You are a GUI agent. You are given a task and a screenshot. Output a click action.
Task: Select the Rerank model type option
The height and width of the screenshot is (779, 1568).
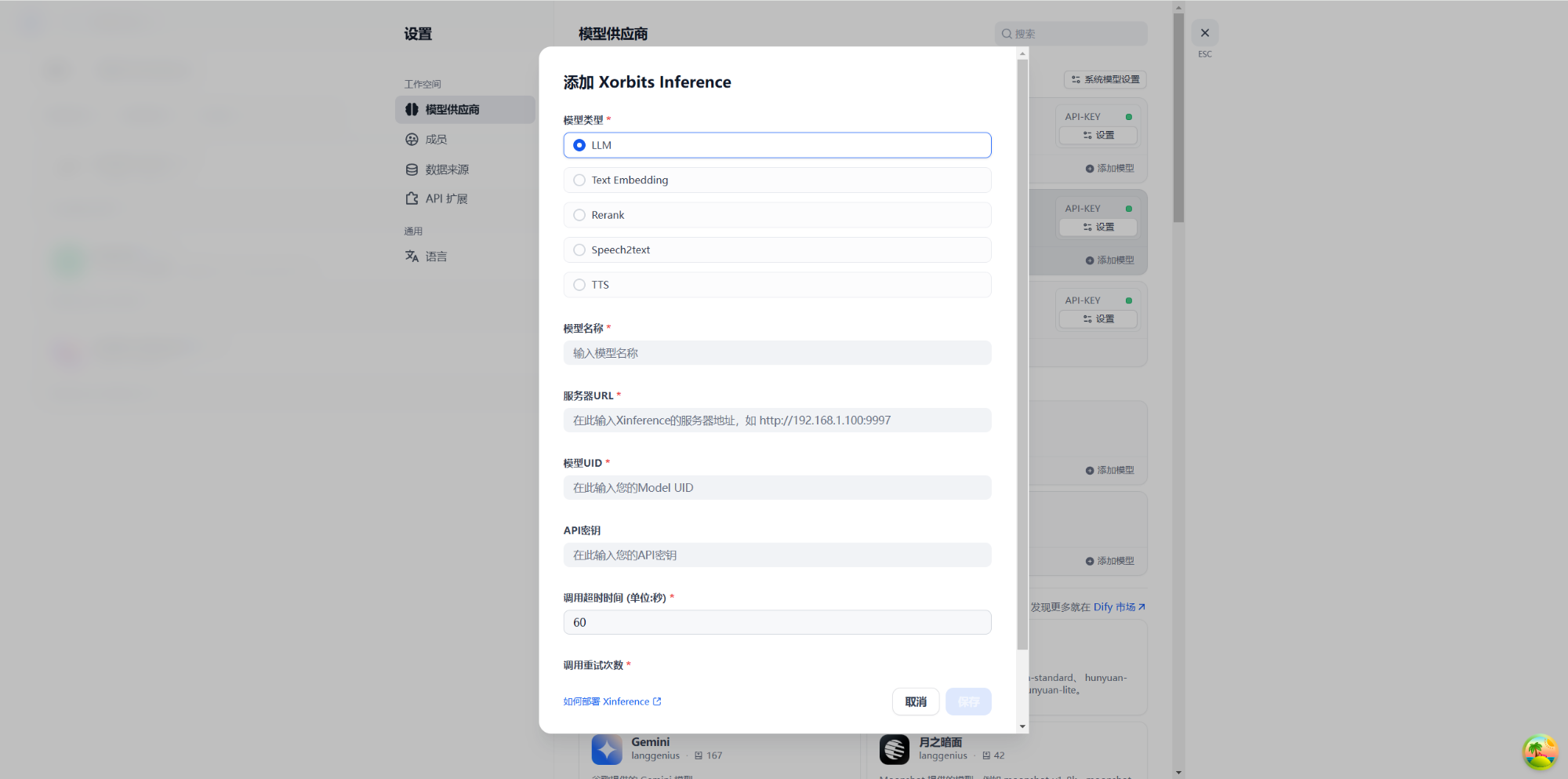[777, 215]
